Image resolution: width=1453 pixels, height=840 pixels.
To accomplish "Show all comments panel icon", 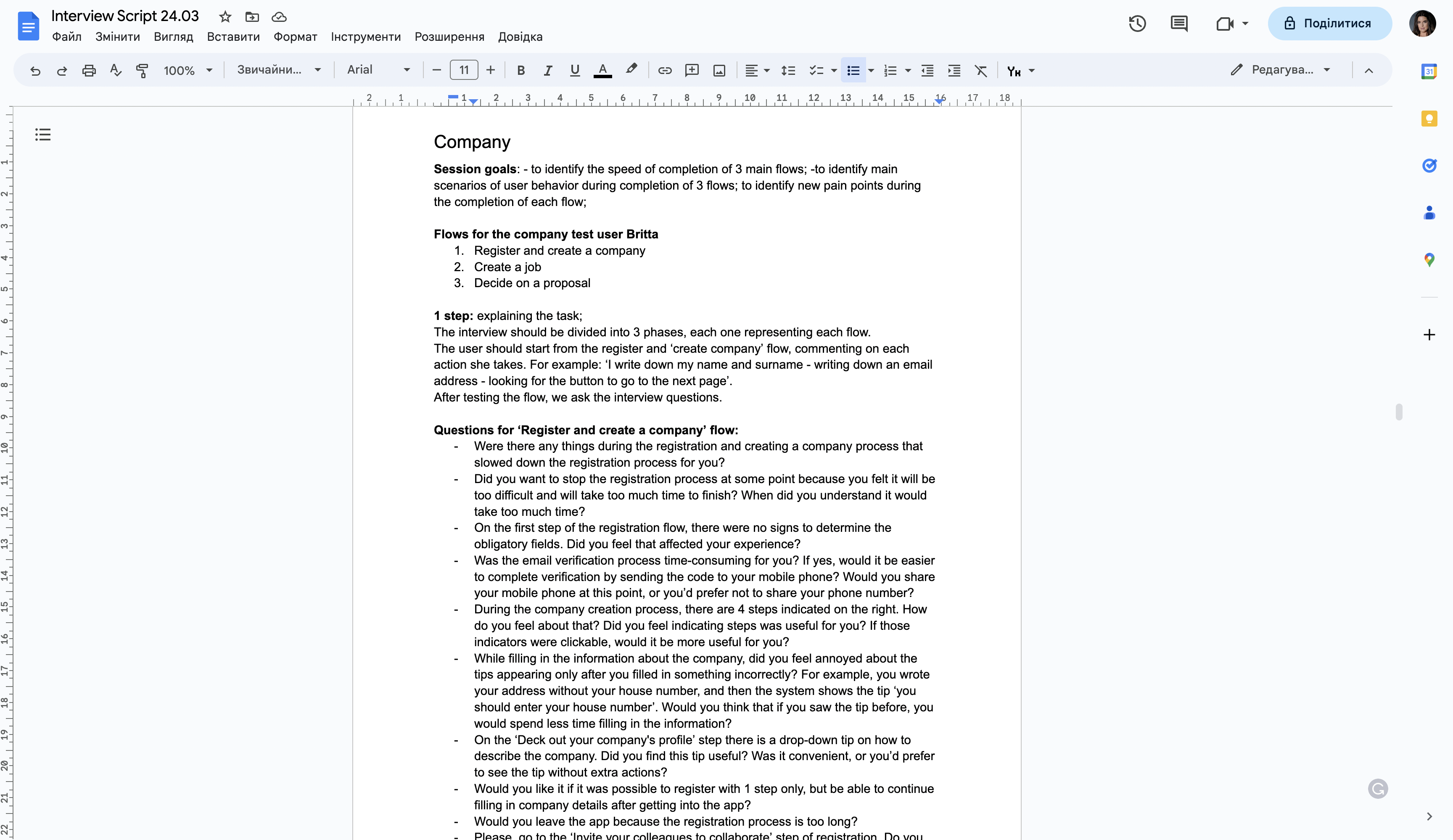I will [x=1179, y=24].
